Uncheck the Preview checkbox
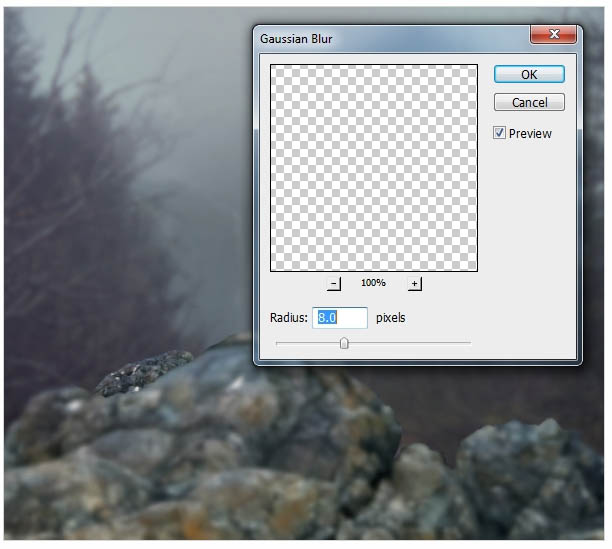612x549 pixels. [x=499, y=133]
